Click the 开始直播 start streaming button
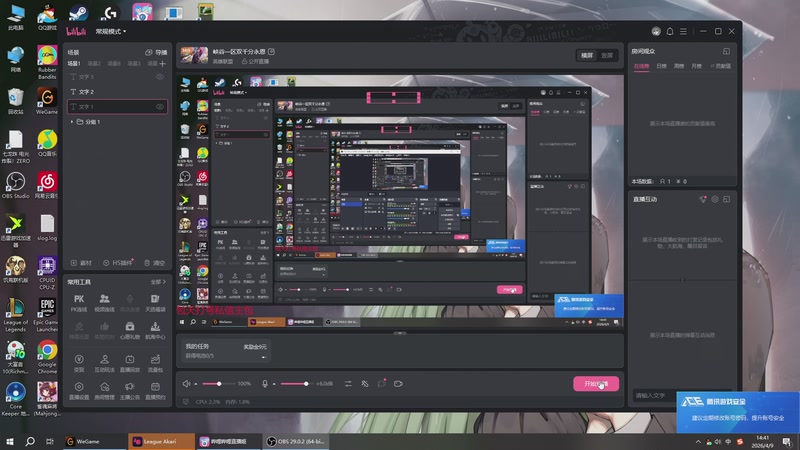Screen dimensions: 800x450 point(596,384)
